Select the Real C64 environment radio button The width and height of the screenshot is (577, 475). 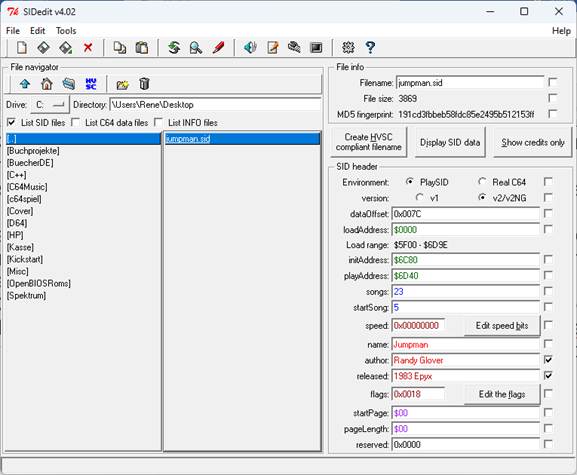(x=482, y=182)
